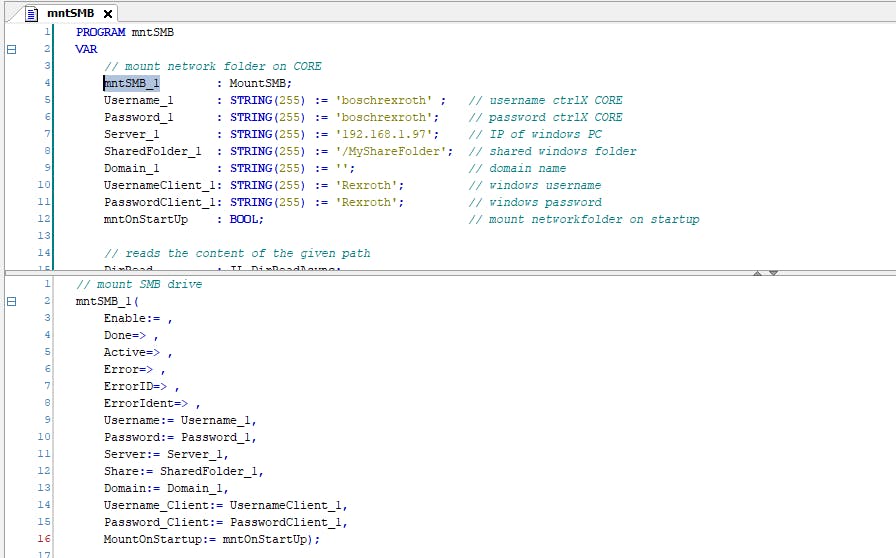Close the mntSMB editor tab
This screenshot has width=896, height=558.
(x=106, y=13)
